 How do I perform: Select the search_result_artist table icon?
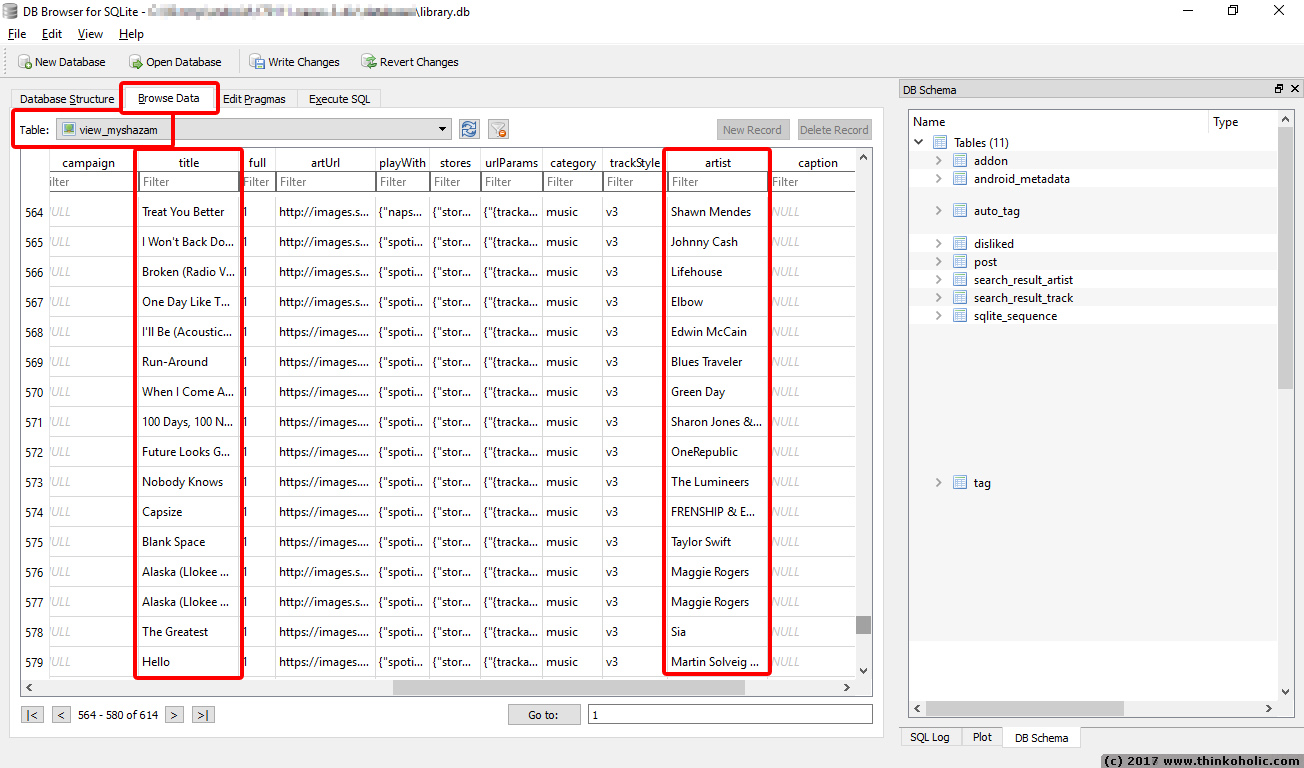pyautogui.click(x=960, y=280)
